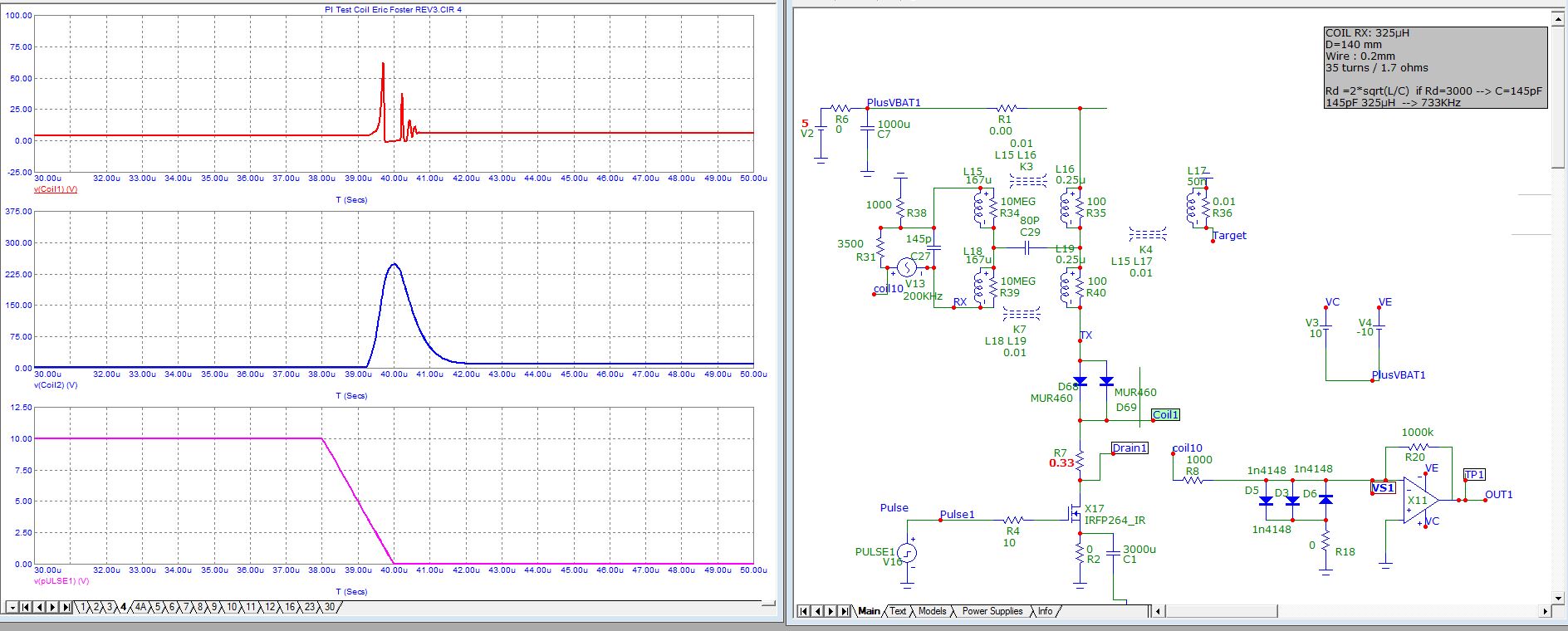Jump to last schematic page tab
This screenshot has width=1568, height=631.
(x=845, y=611)
